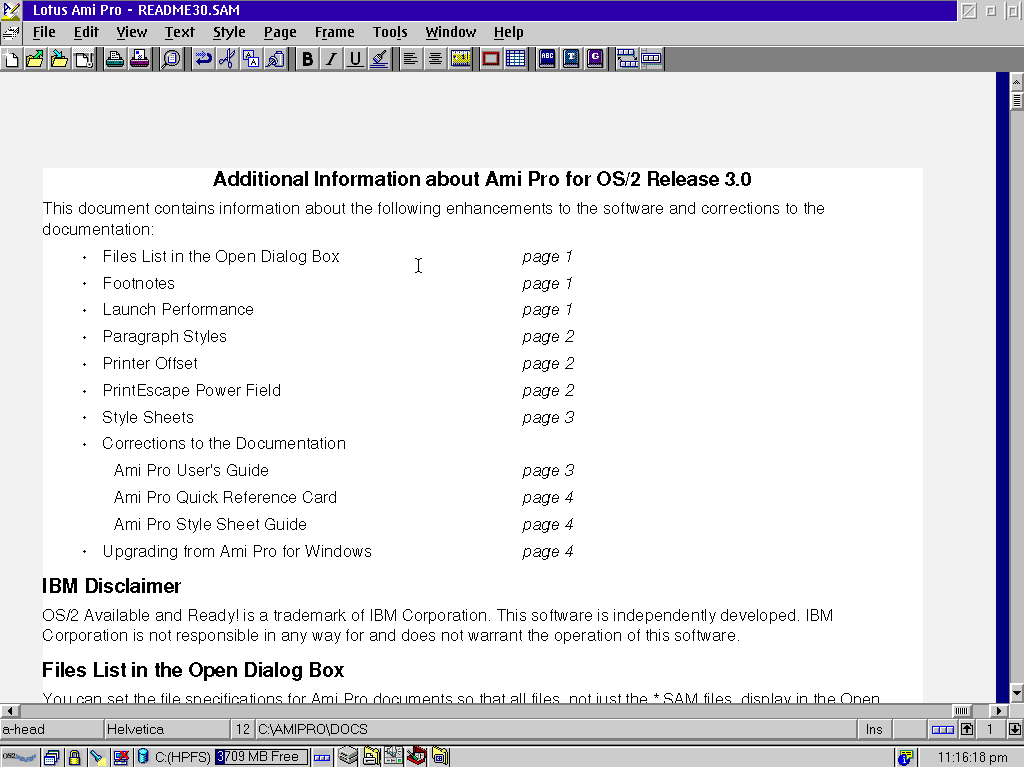Toggle Bold formatting

[x=308, y=59]
